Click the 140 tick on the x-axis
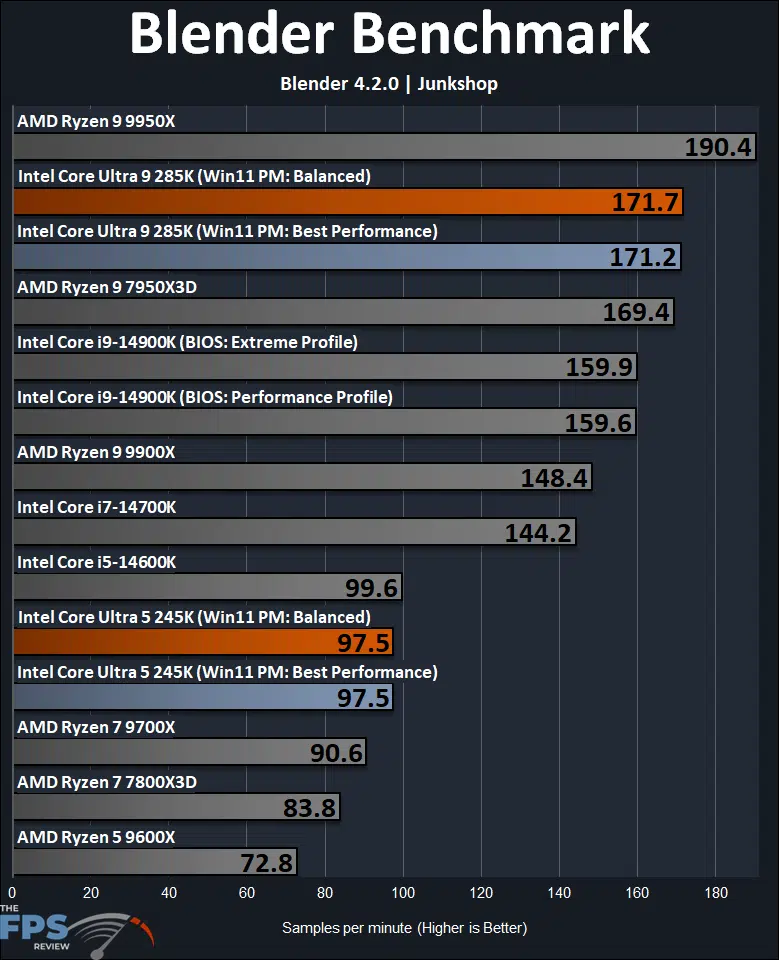This screenshot has height=960, width=779. click(559, 893)
